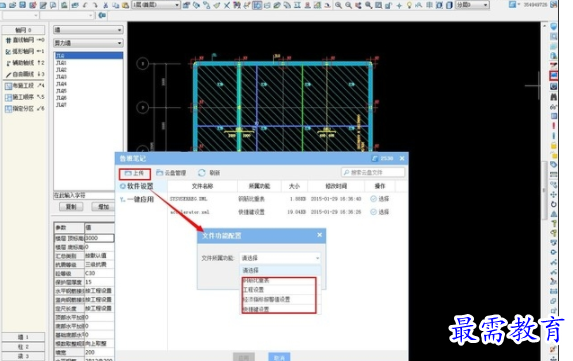
Task: Click the blue X delete icon in toolbar
Action: tap(227, 5)
